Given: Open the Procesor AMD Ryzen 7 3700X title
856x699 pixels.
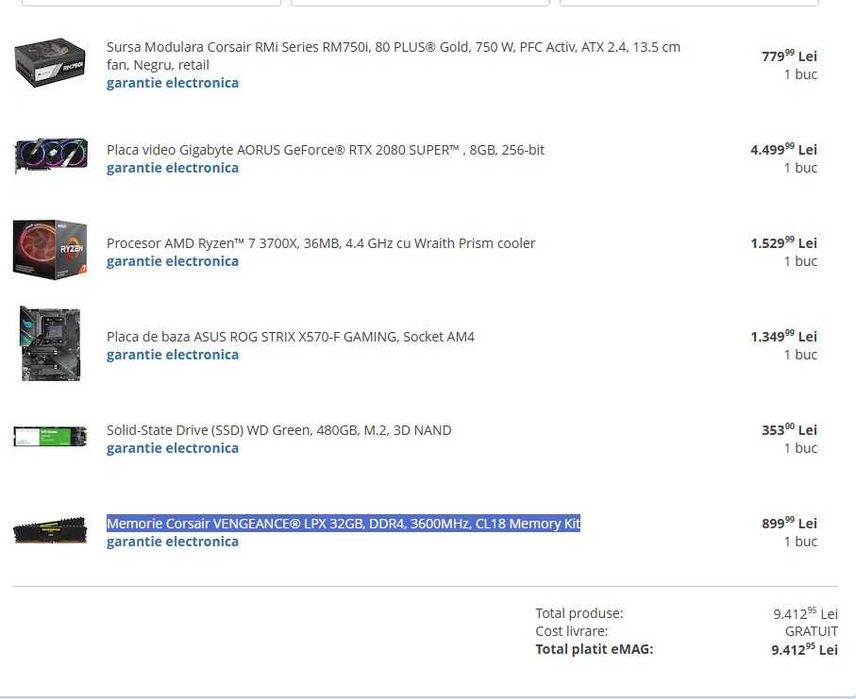Looking at the screenshot, I should click(321, 243).
